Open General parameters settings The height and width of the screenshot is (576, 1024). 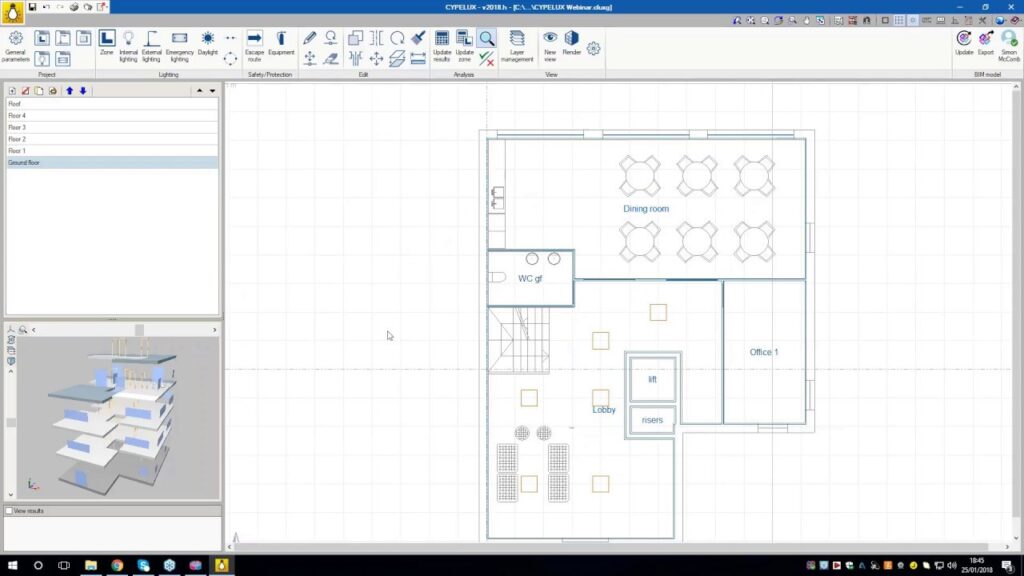16,45
